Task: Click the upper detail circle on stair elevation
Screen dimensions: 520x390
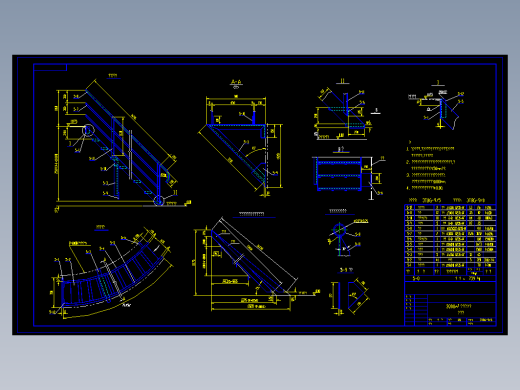Action: coord(88,130)
